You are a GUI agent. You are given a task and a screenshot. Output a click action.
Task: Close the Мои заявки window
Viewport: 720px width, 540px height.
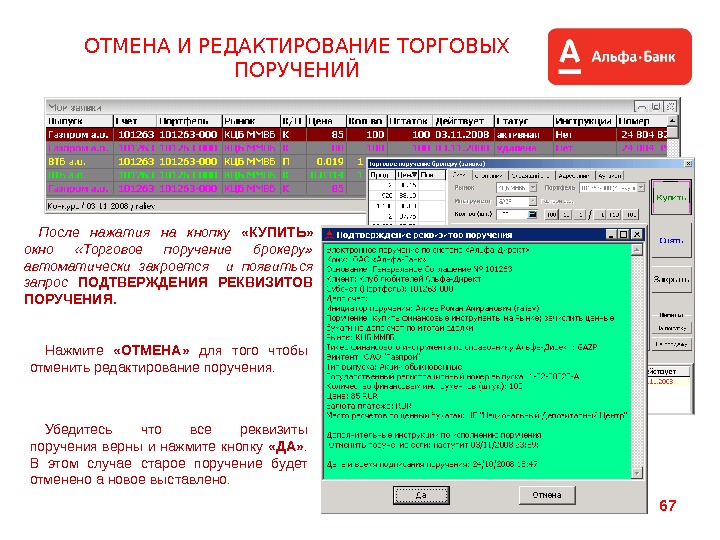click(670, 107)
